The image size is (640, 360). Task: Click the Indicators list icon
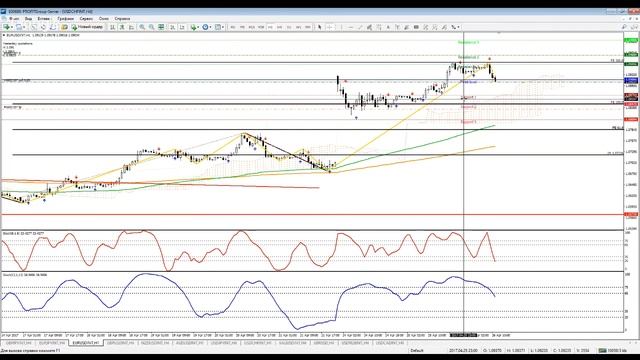click(193, 27)
